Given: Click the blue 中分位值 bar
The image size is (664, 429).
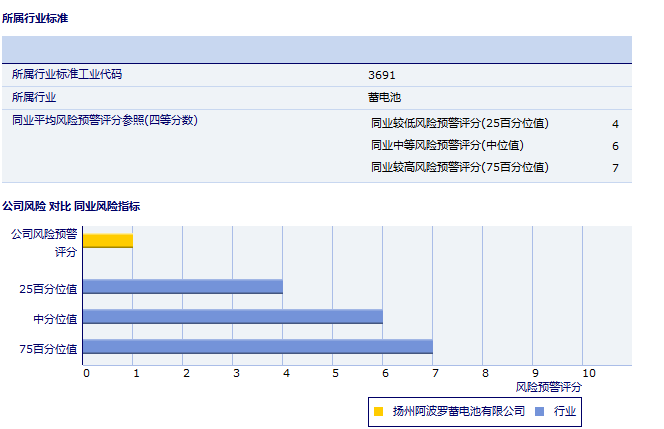Looking at the screenshot, I should (233, 317).
